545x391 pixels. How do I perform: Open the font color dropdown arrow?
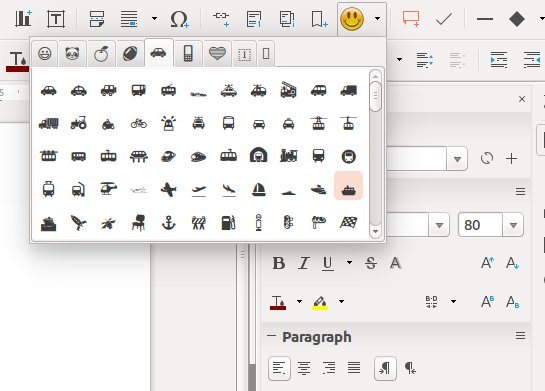click(x=299, y=301)
